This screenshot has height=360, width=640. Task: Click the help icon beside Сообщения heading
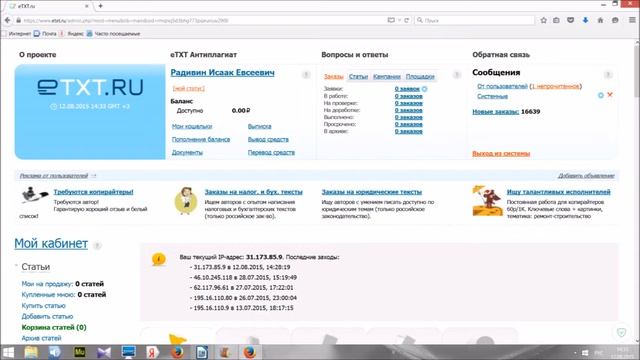[x=608, y=75]
